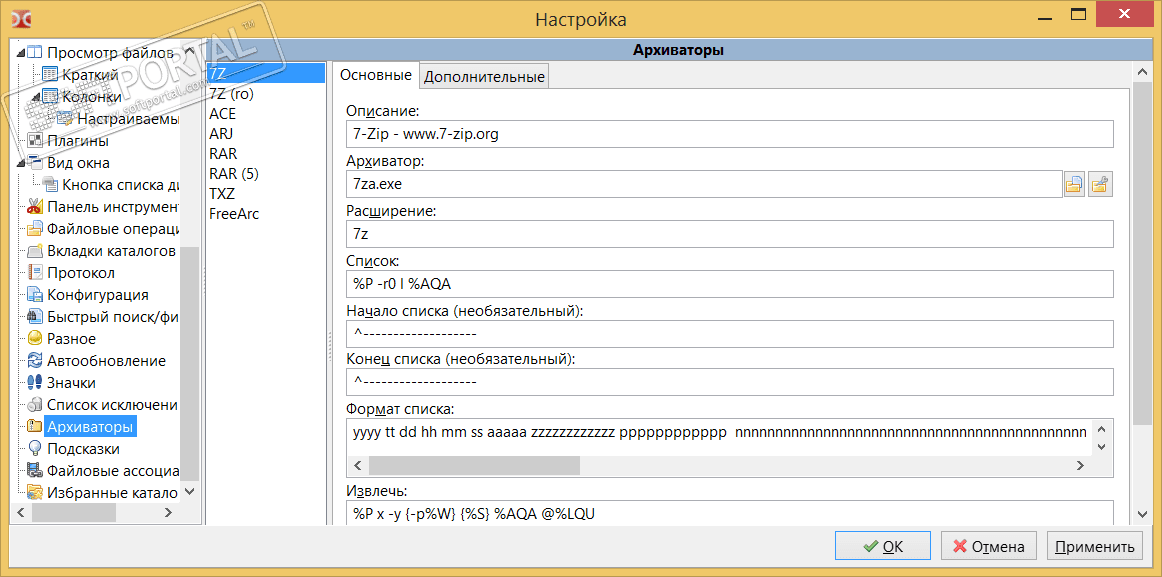The height and width of the screenshot is (577, 1162).
Task: Select ARJ in the archiver list
Action: pyautogui.click(x=265, y=133)
